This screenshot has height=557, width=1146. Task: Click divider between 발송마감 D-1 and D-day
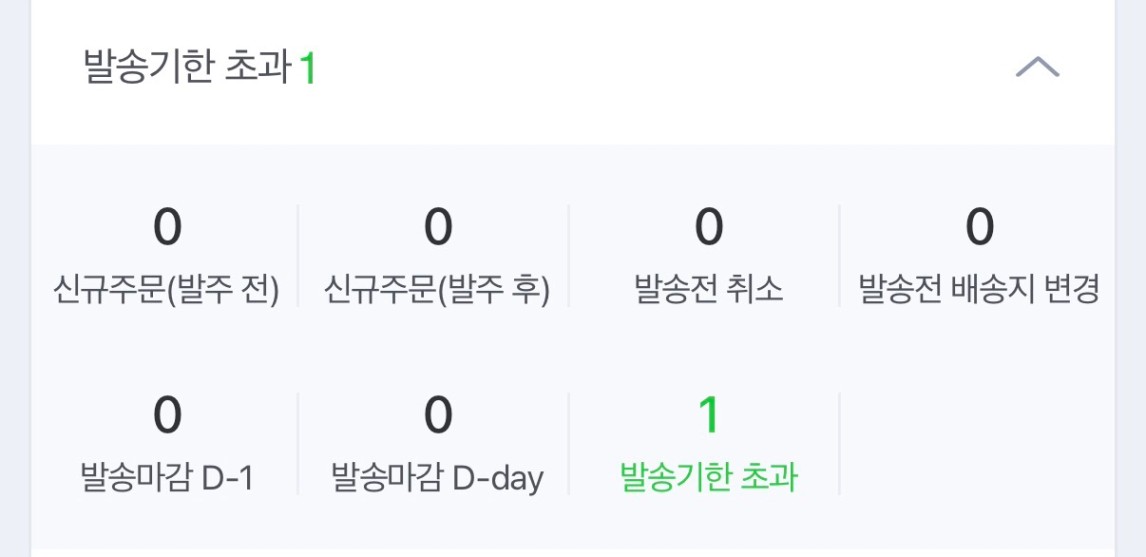pyautogui.click(x=298, y=445)
